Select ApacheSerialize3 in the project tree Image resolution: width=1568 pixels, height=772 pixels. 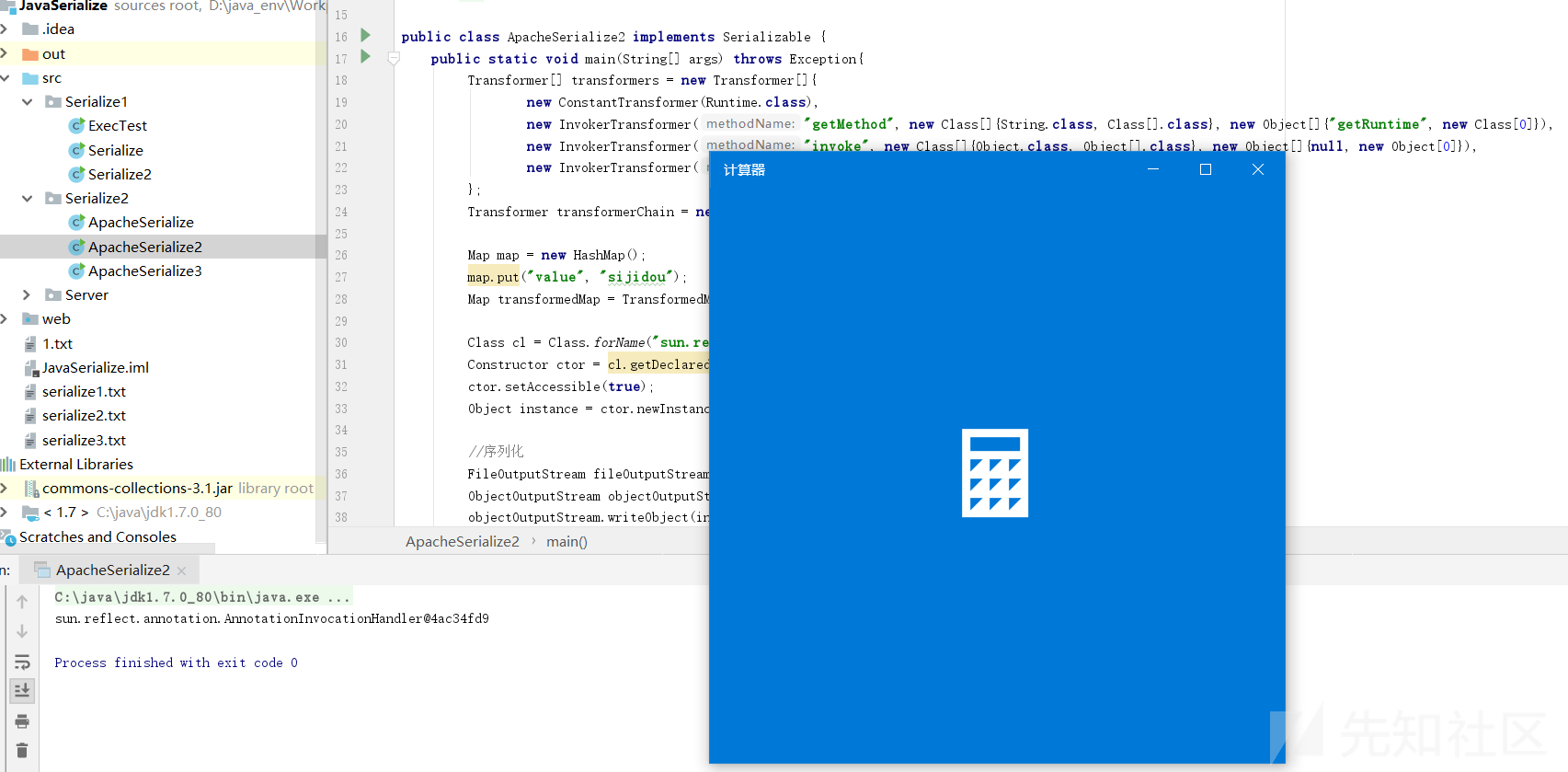click(144, 271)
